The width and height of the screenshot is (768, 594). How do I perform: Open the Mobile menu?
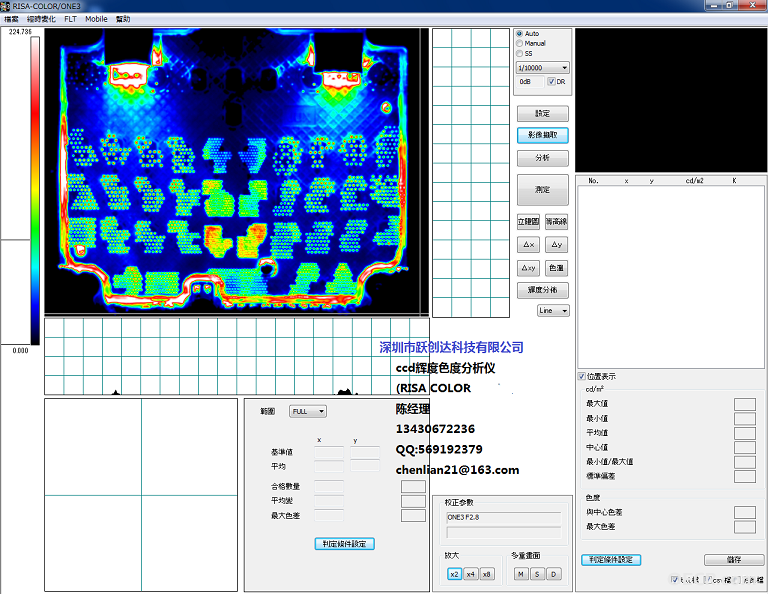click(96, 19)
